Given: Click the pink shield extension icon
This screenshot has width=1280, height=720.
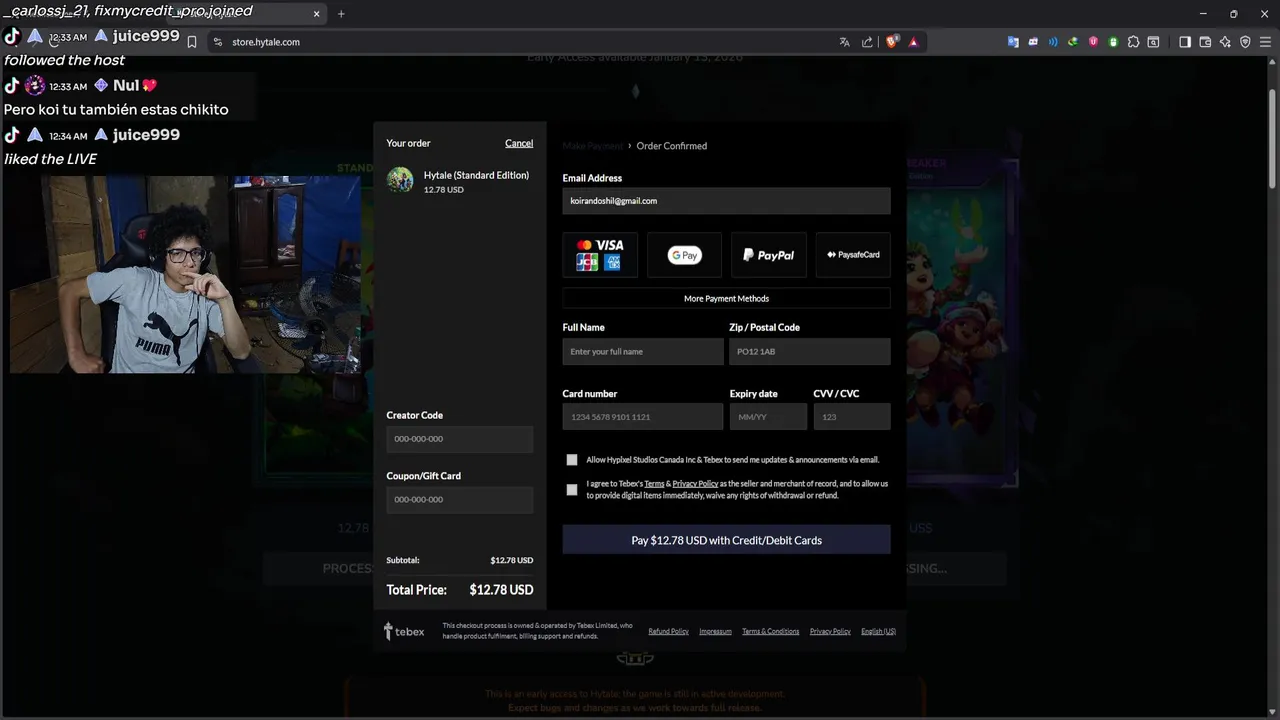Looking at the screenshot, I should pyautogui.click(x=1093, y=42).
